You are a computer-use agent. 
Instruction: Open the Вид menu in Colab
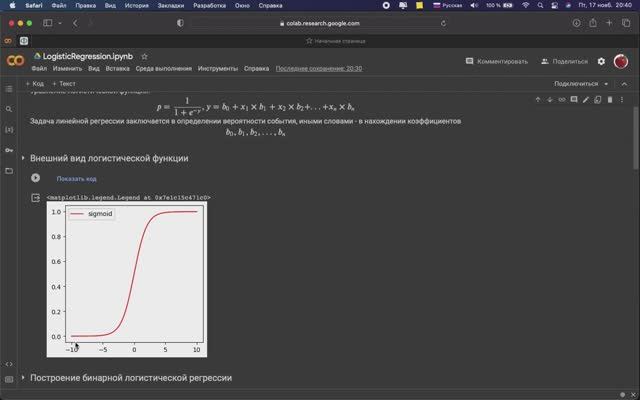tap(94, 69)
